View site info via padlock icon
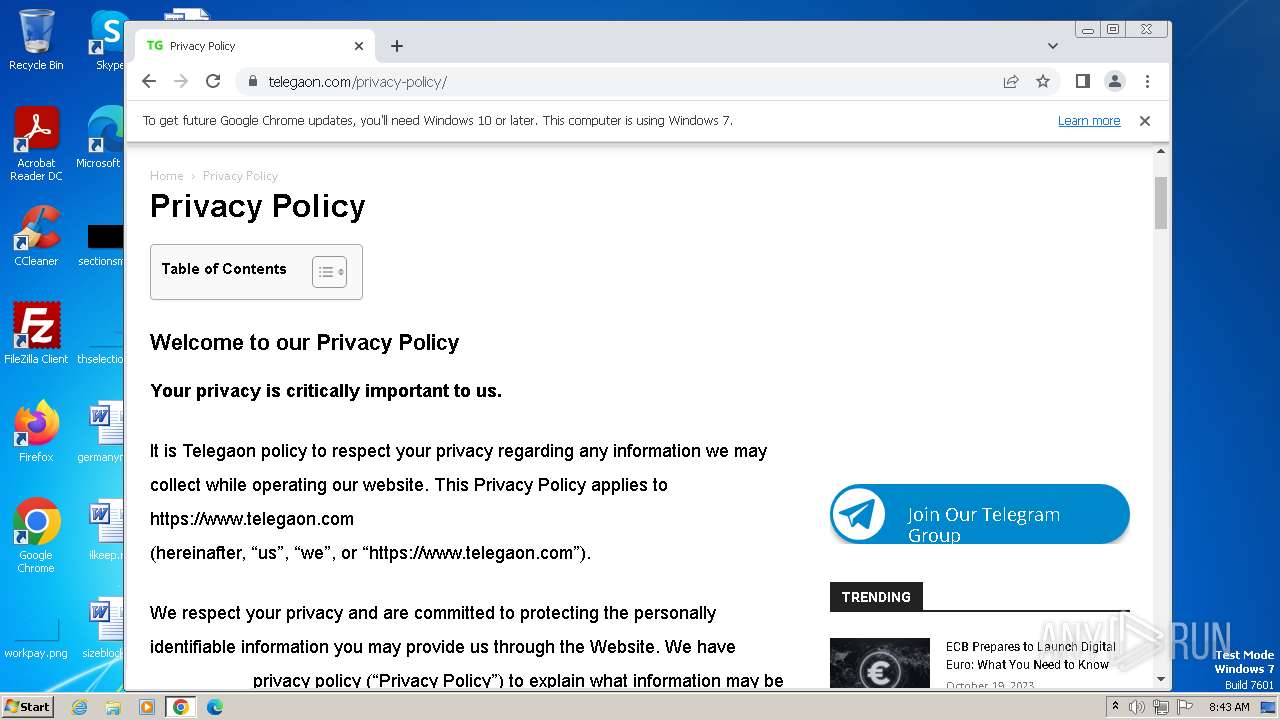The width and height of the screenshot is (1280, 720). (x=252, y=82)
